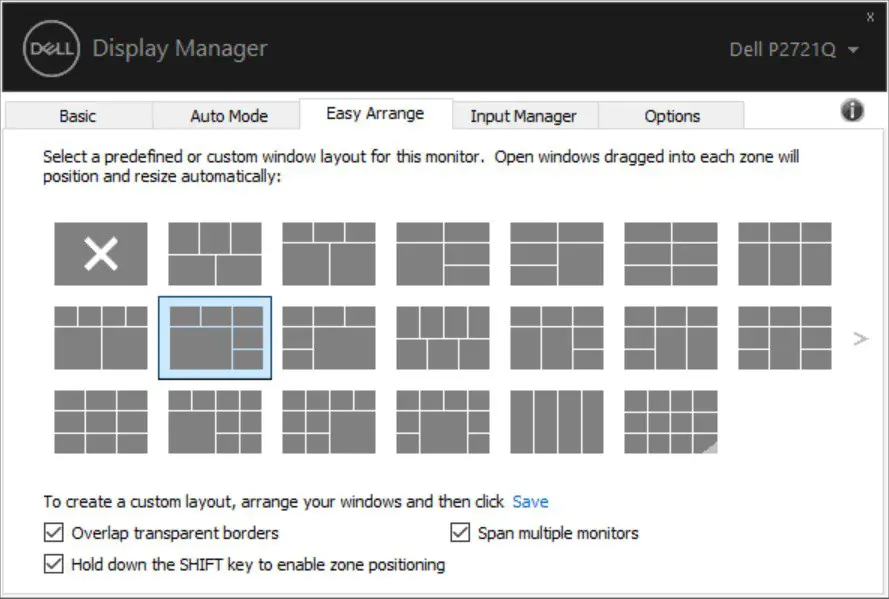Select the X layout to disable Easy Arrange
The width and height of the screenshot is (889, 599).
coord(100,253)
